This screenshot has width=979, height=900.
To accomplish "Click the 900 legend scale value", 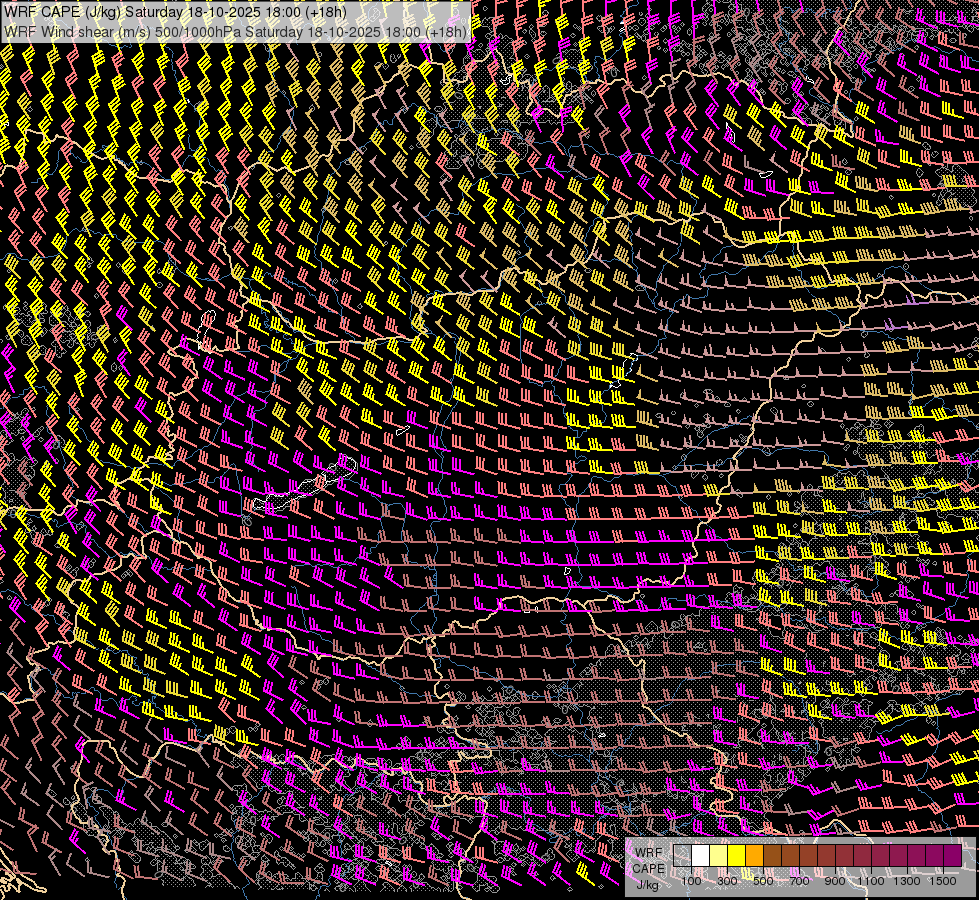I will tap(835, 881).
